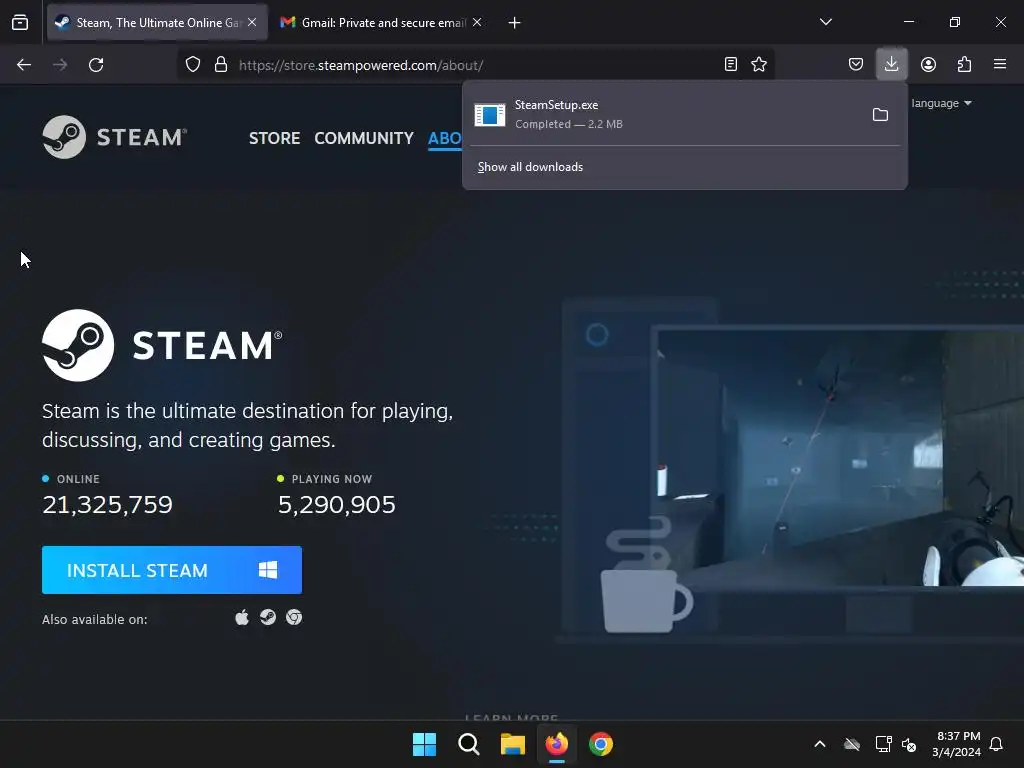
Task: Show SteamSetup.exe in its folder
Action: (880, 115)
